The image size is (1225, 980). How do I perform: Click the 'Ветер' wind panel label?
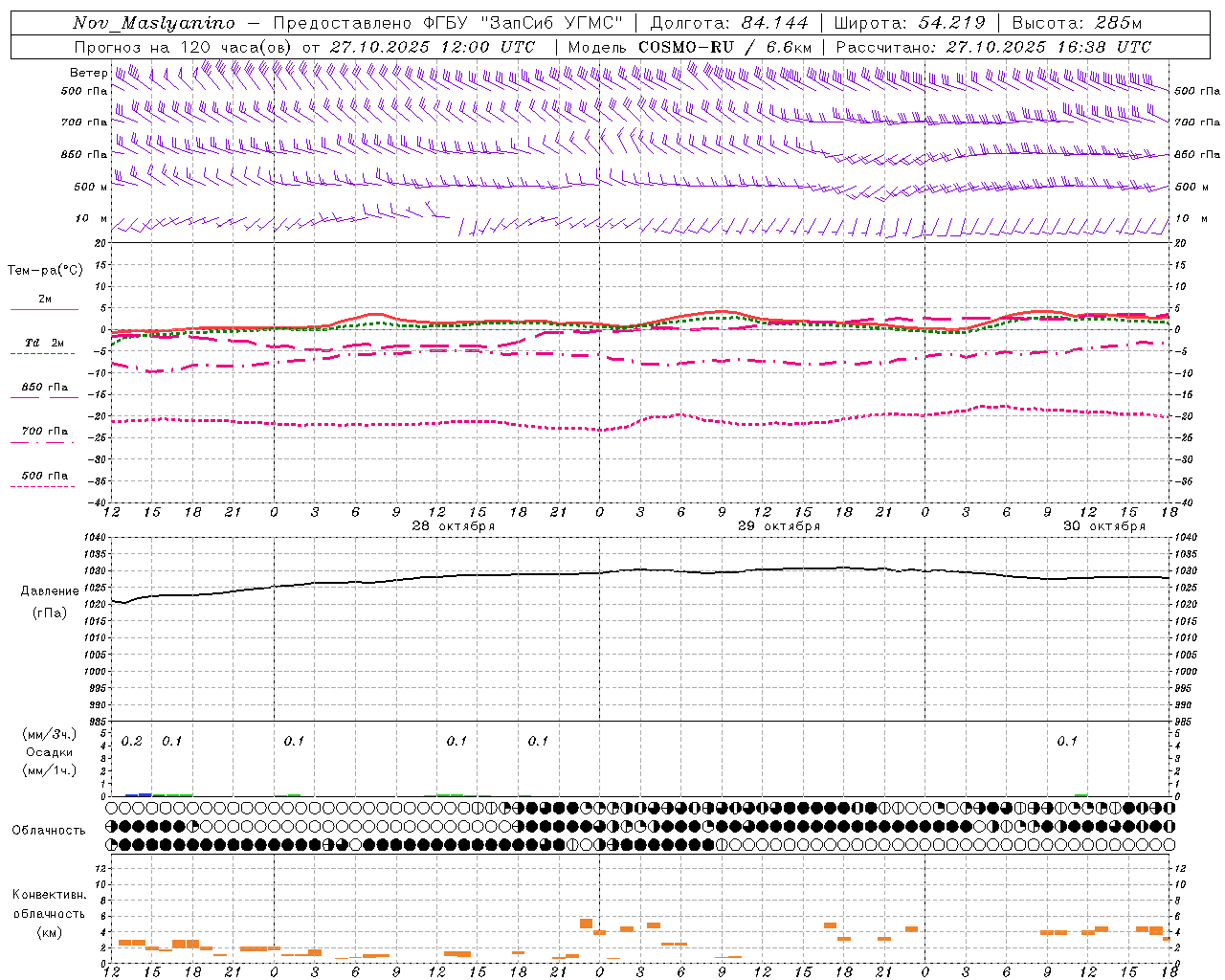[x=88, y=73]
